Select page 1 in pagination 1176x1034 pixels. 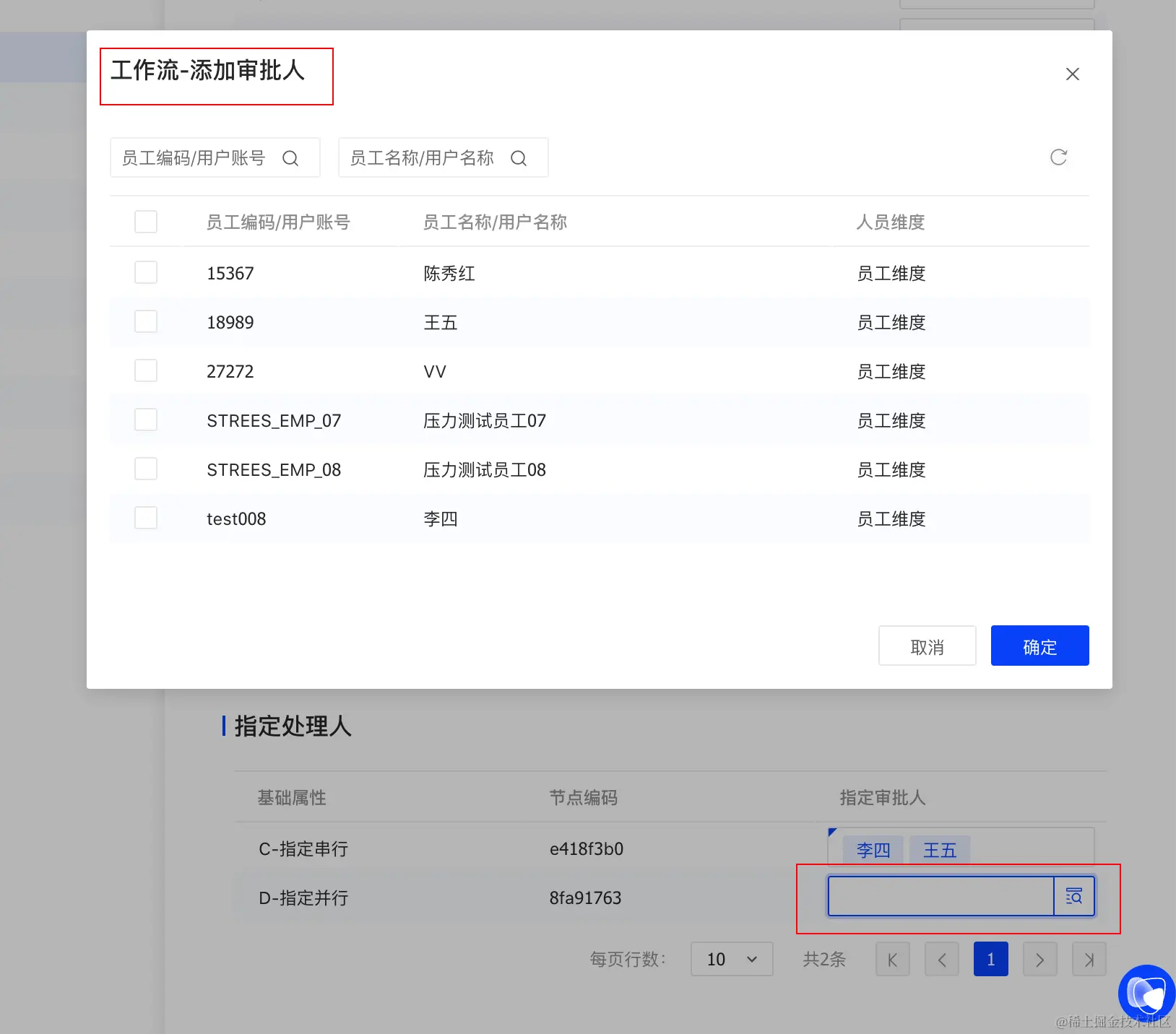991,960
